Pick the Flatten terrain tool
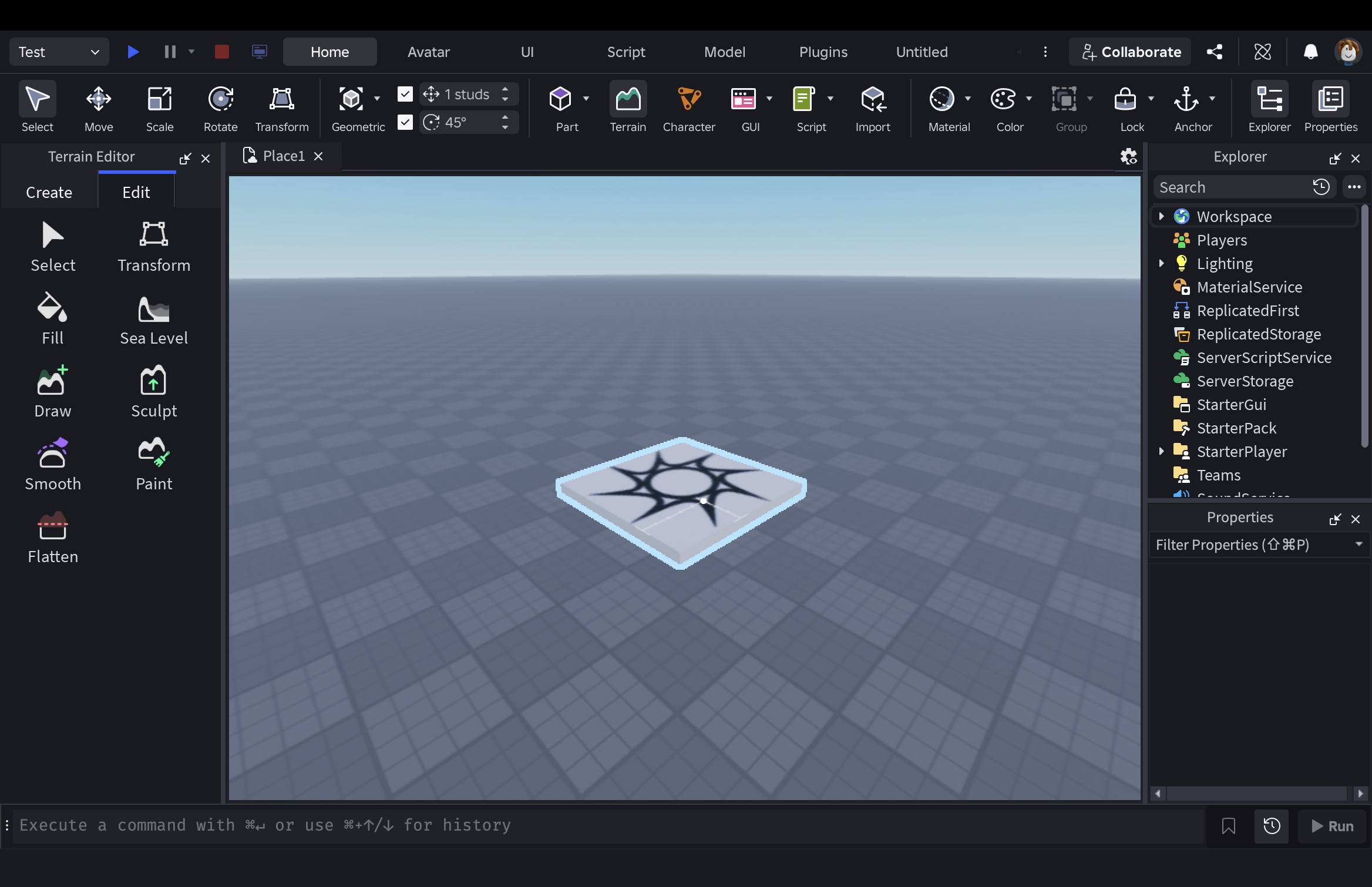This screenshot has height=887, width=1372. tap(52, 537)
